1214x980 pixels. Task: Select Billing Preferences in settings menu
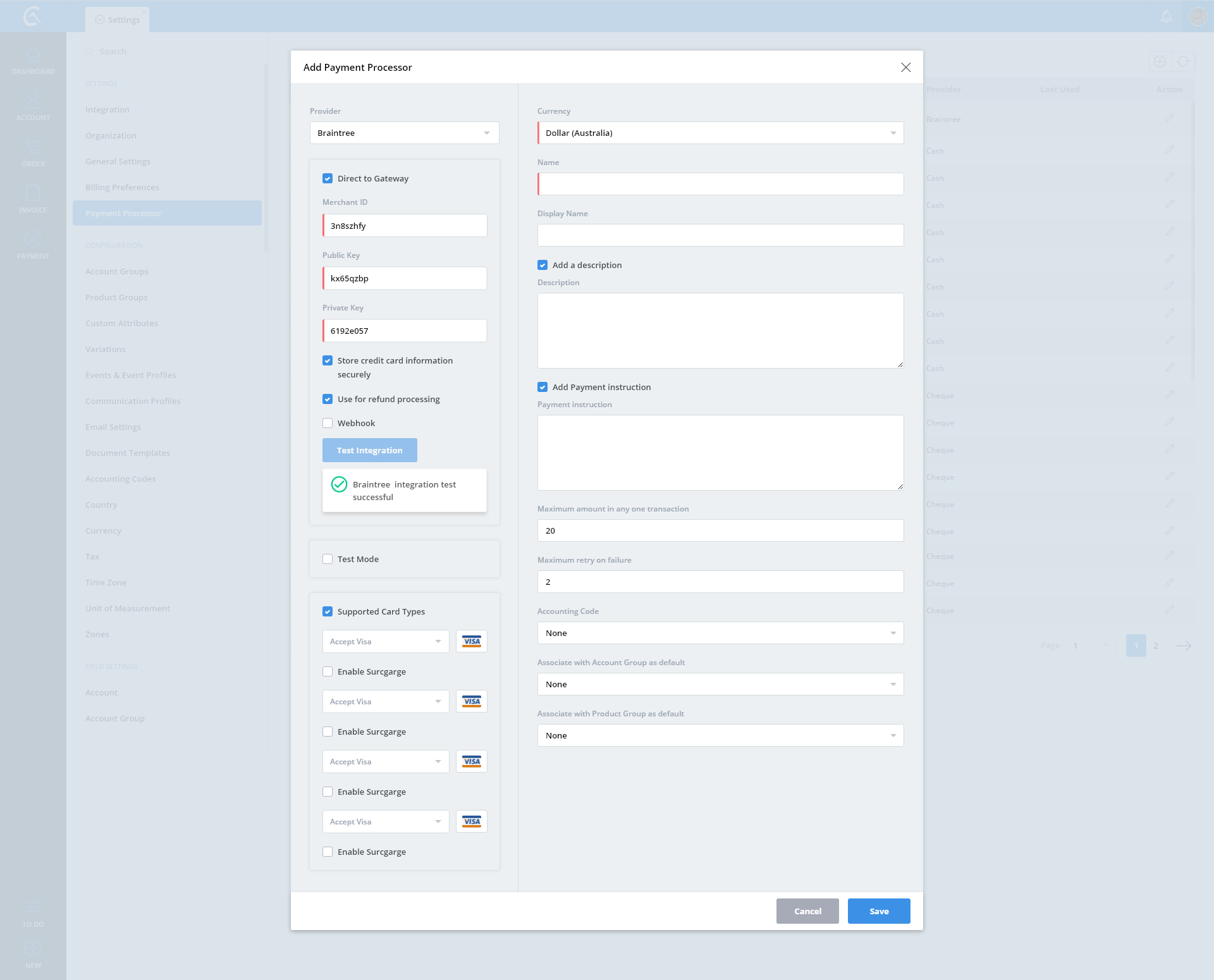pyautogui.click(x=122, y=187)
